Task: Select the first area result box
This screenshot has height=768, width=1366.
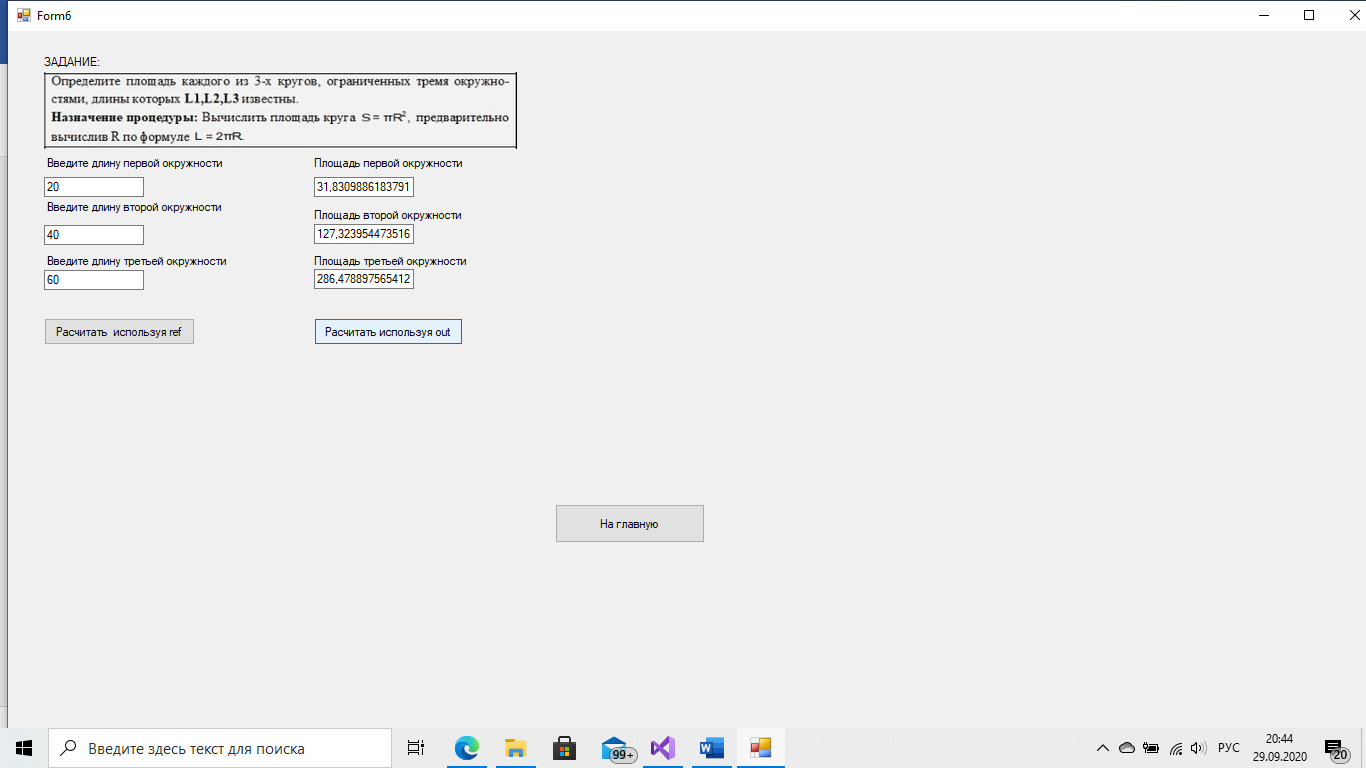Action: [364, 187]
